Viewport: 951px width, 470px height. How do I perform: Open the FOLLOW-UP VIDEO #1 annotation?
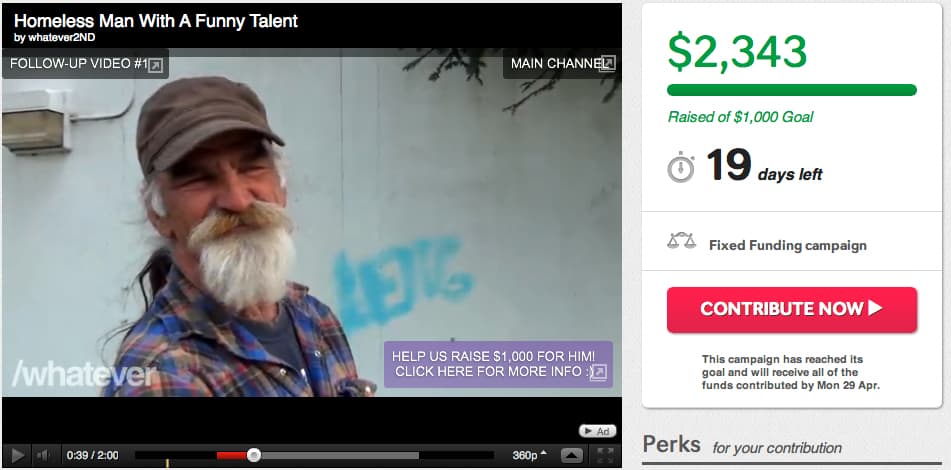click(85, 64)
